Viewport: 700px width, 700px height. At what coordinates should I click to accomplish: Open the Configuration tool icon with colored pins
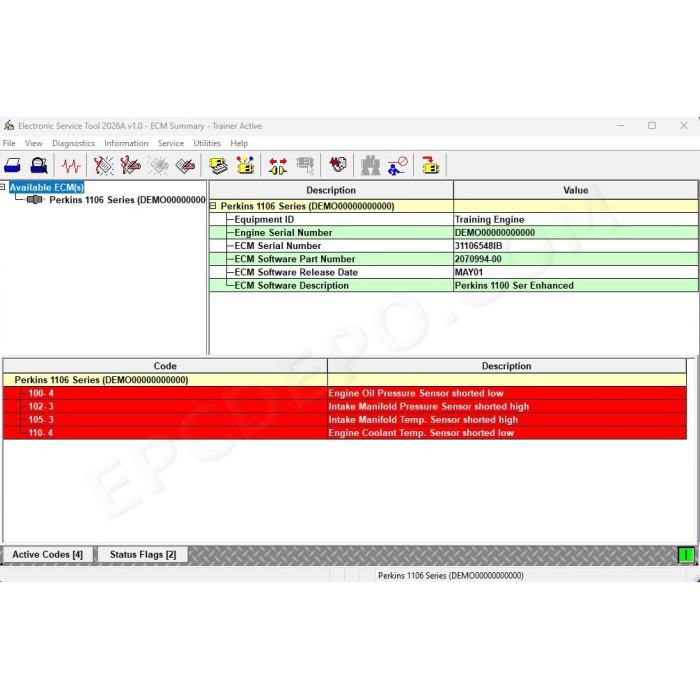[x=245, y=166]
